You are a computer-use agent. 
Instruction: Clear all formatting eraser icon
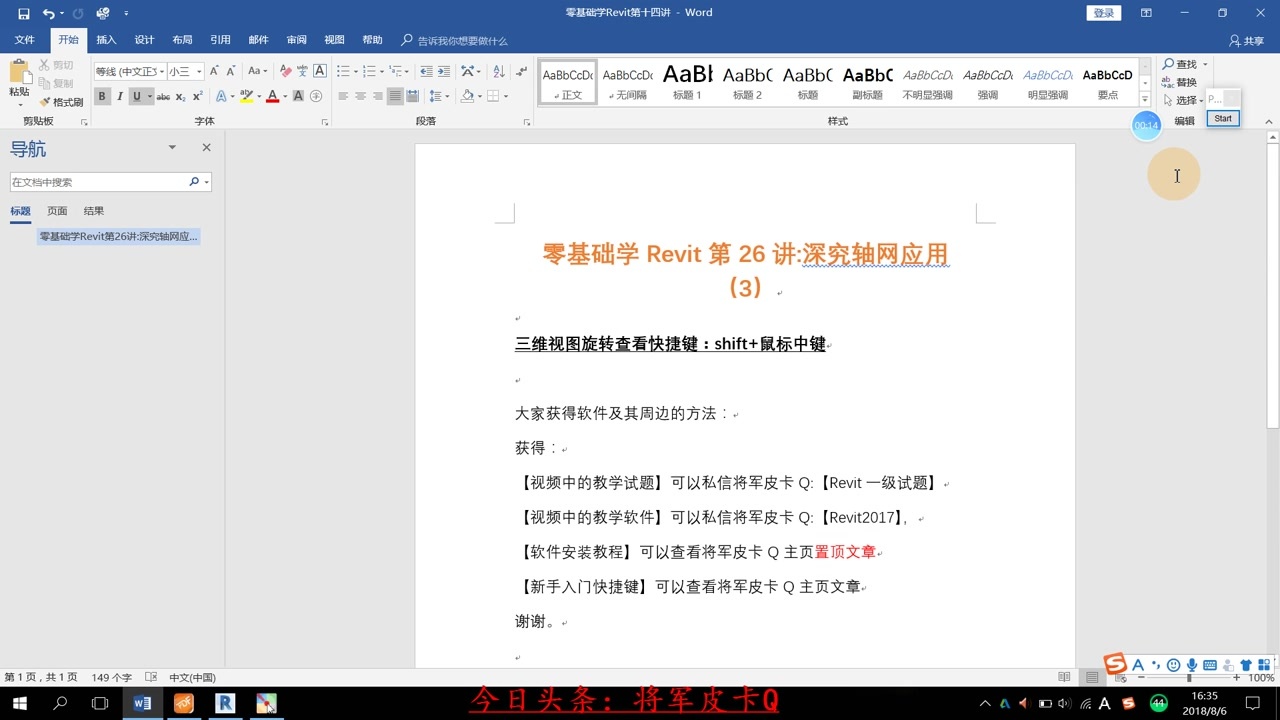tap(285, 71)
